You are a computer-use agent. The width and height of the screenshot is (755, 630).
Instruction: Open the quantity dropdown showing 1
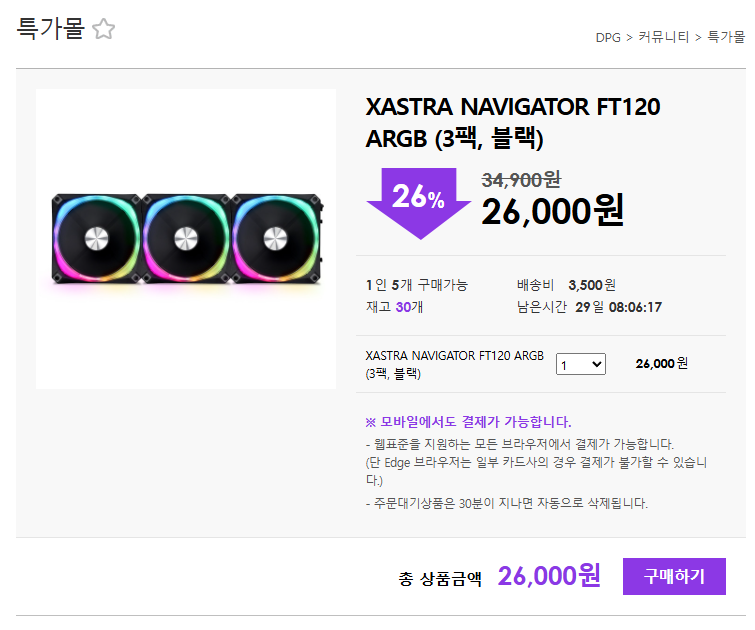pyautogui.click(x=581, y=364)
